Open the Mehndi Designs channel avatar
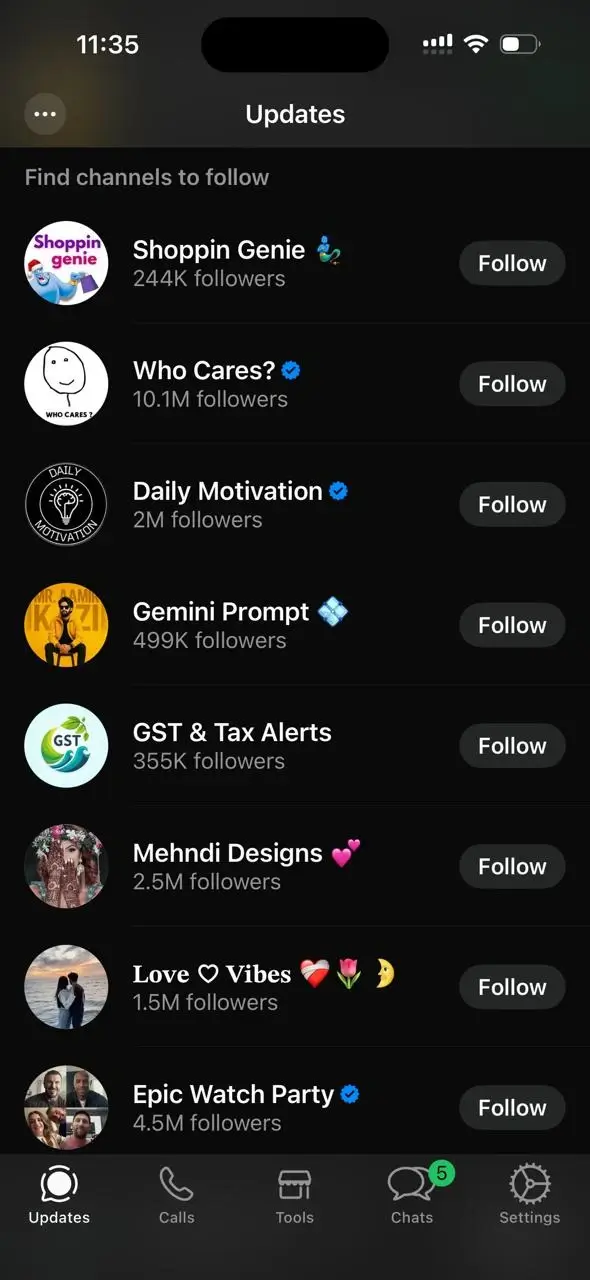 66,866
